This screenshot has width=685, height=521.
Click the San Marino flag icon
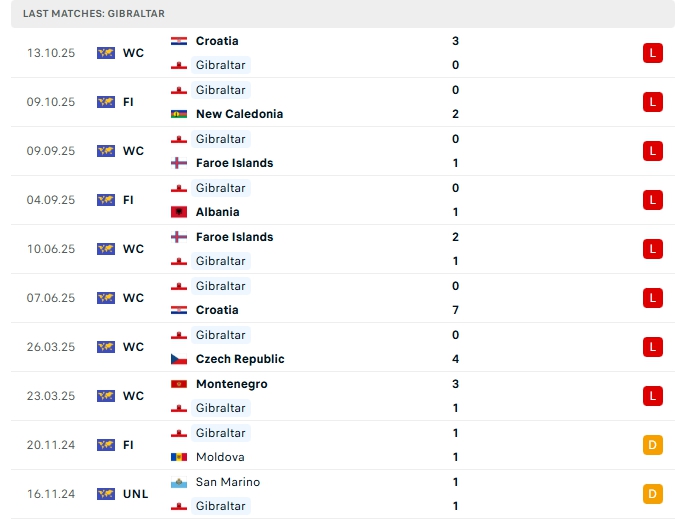pyautogui.click(x=179, y=482)
